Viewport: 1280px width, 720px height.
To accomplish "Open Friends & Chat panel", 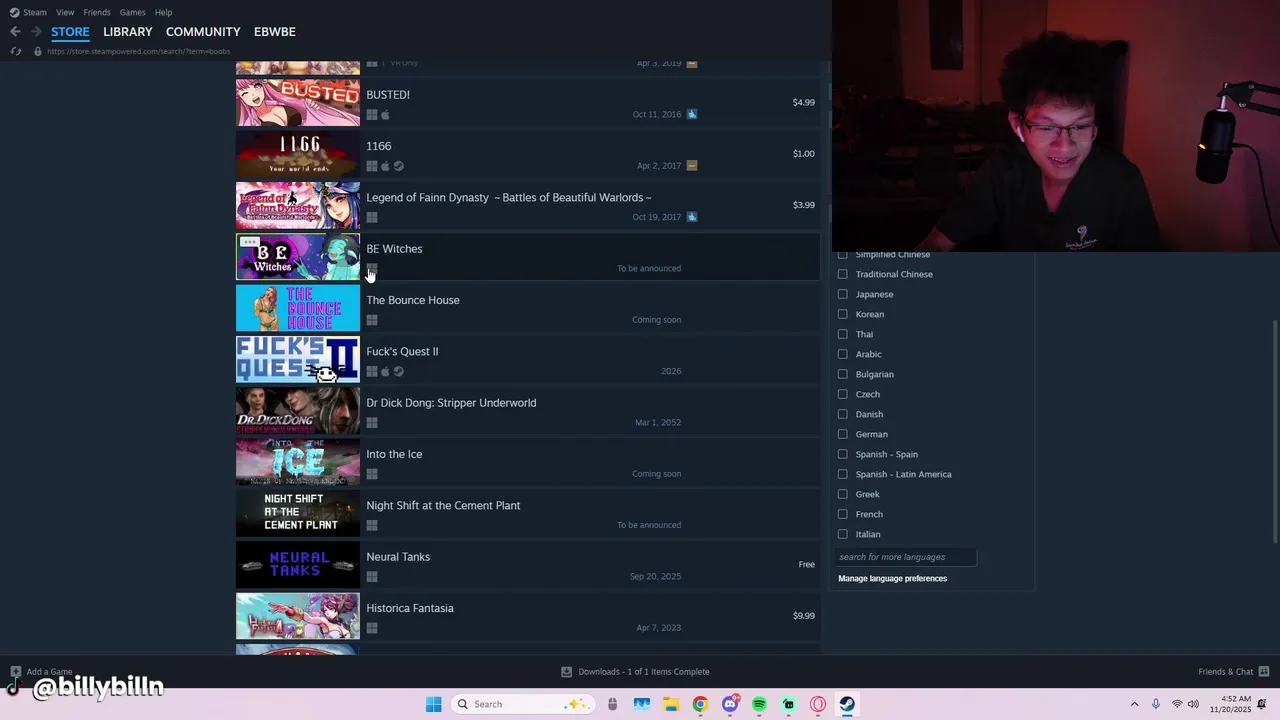I will tap(1233, 672).
